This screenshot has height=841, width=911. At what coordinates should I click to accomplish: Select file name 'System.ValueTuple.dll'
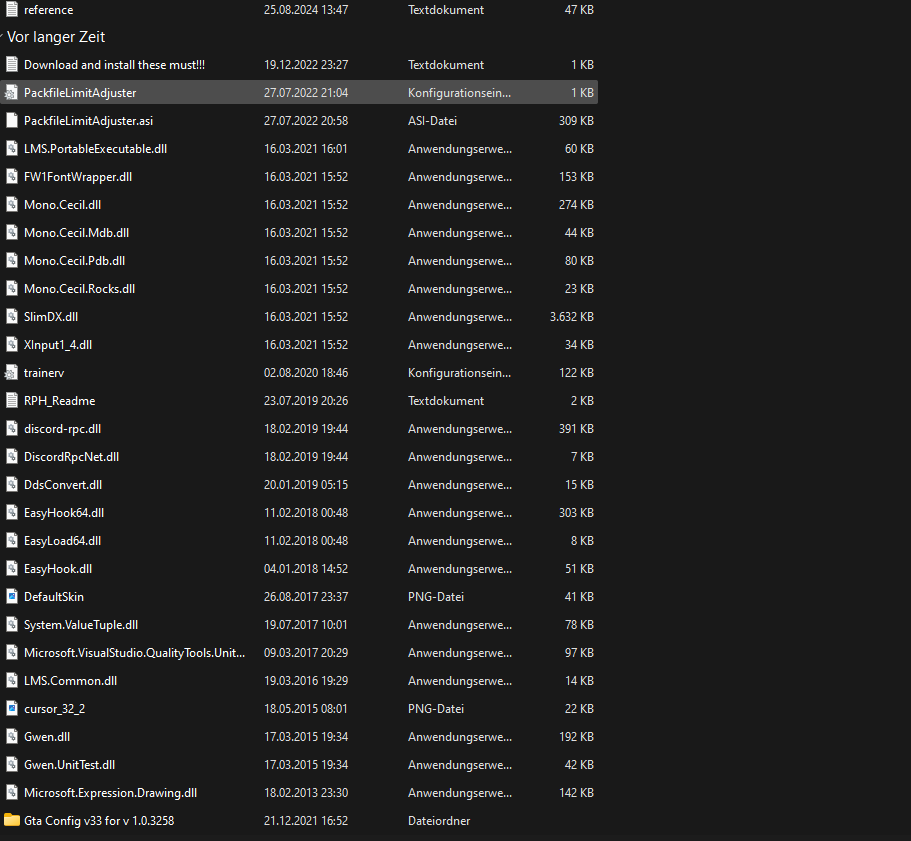coord(81,624)
